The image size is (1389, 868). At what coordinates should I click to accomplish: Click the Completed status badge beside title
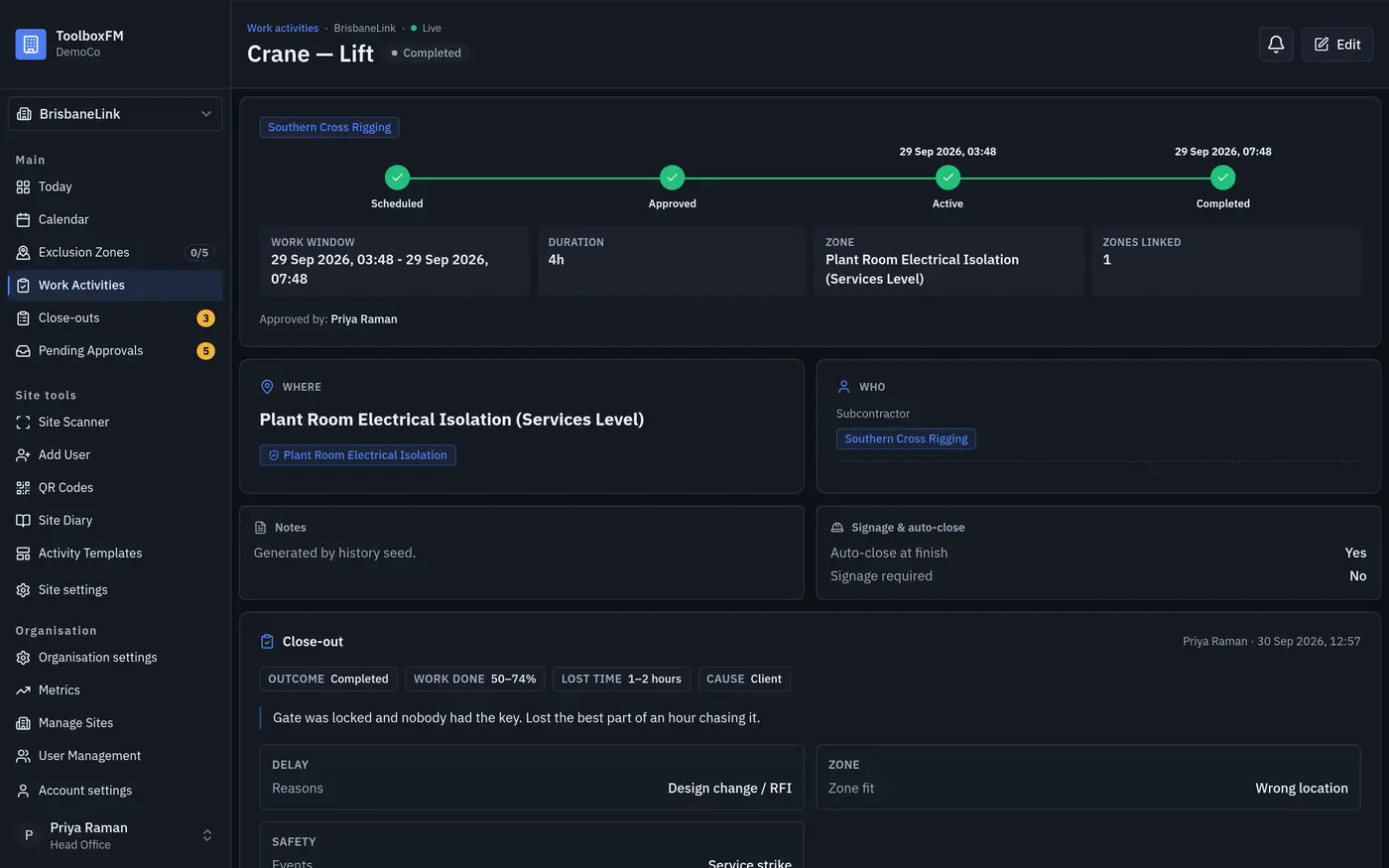tap(427, 53)
